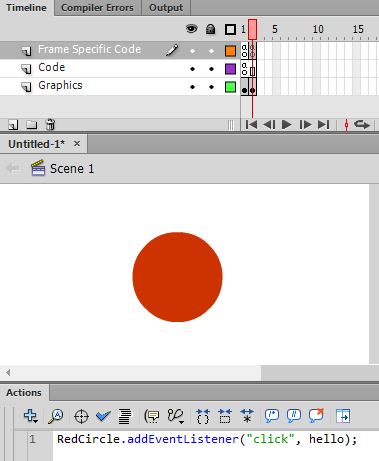
Task: Click the red circle on the stage
Action: point(177,277)
